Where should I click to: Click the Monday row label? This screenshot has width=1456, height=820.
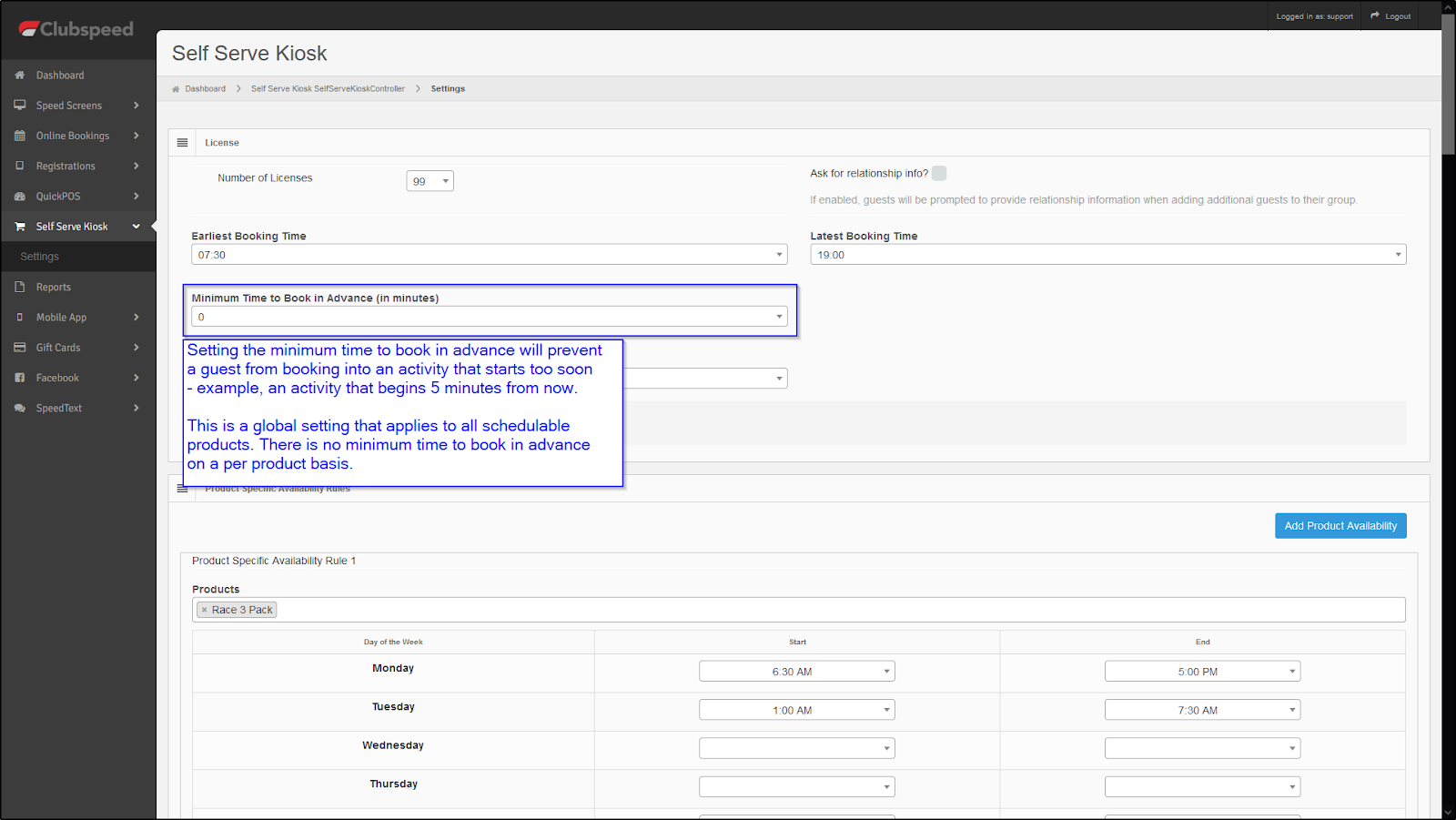click(393, 668)
